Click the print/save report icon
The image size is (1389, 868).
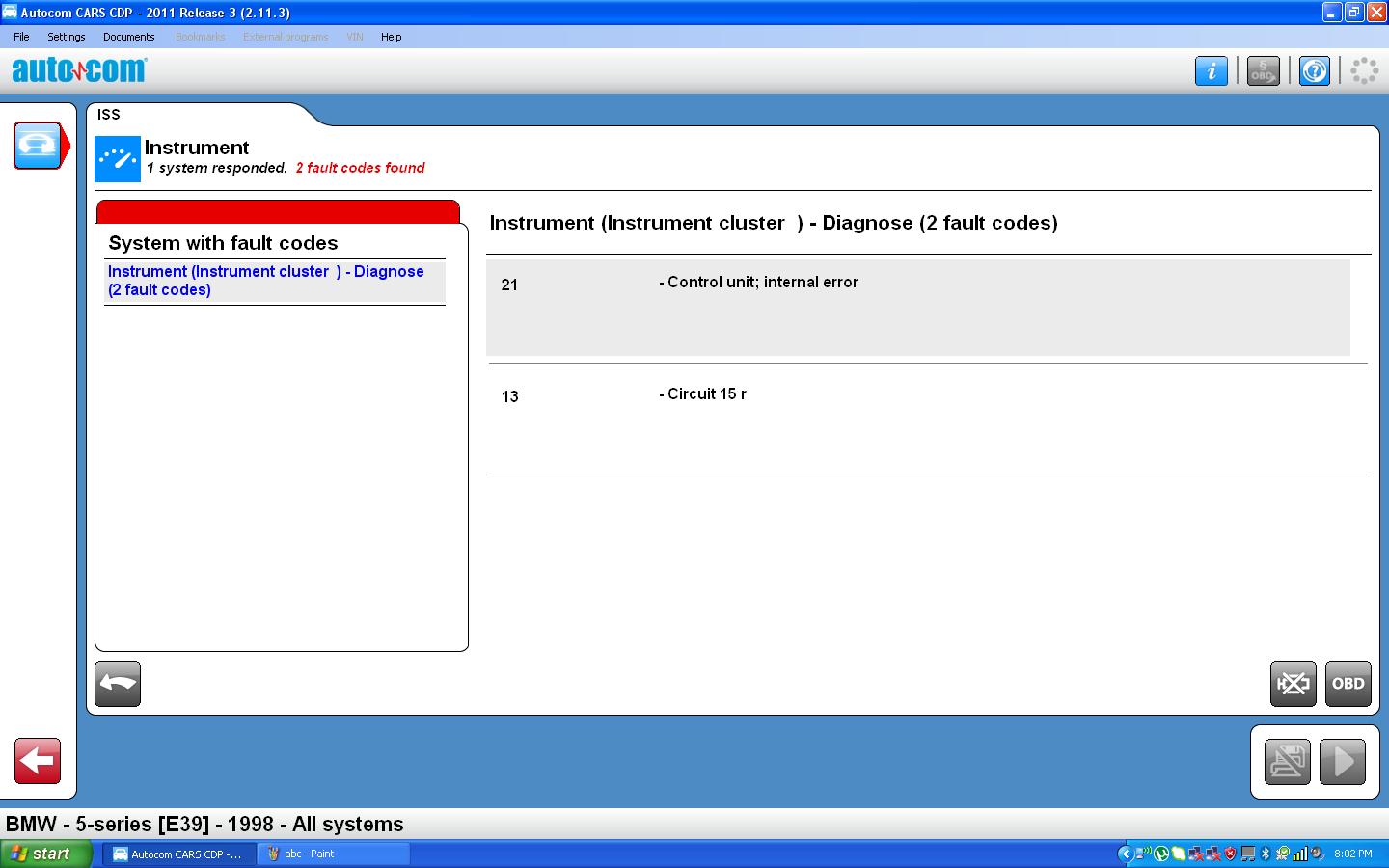click(1287, 762)
